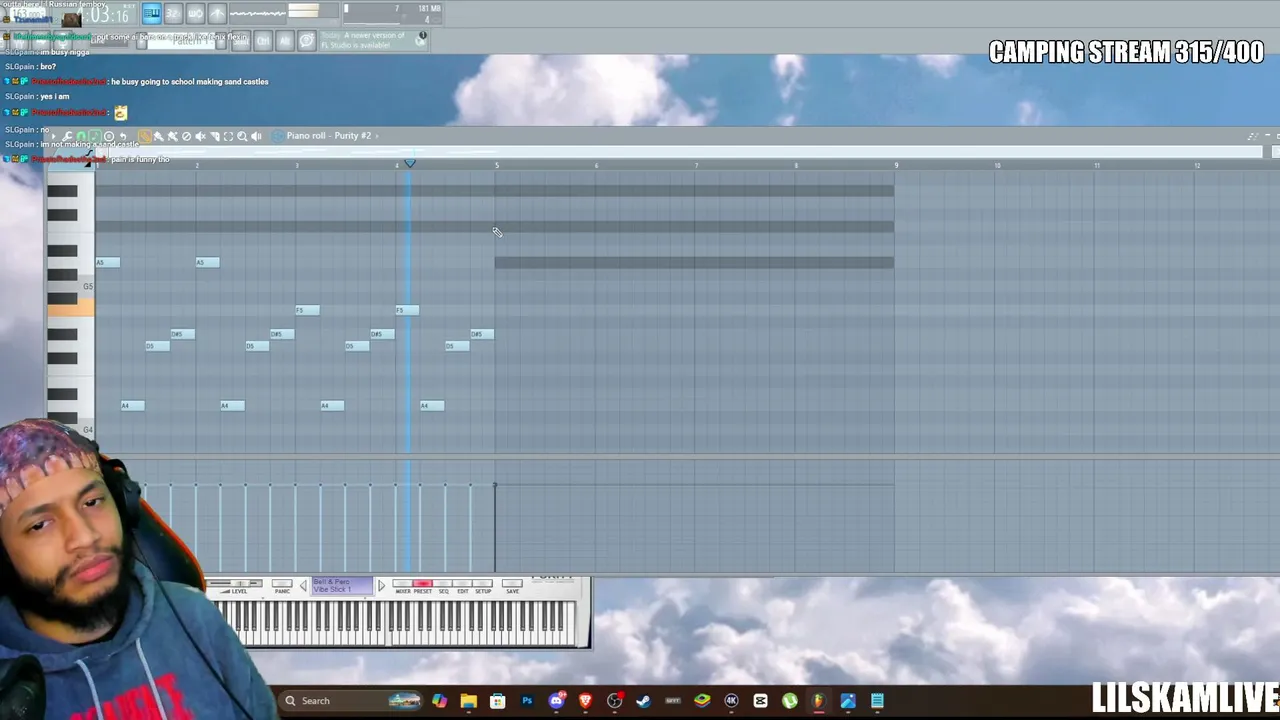
Task: Open CapCut from the taskbar
Action: (x=761, y=701)
